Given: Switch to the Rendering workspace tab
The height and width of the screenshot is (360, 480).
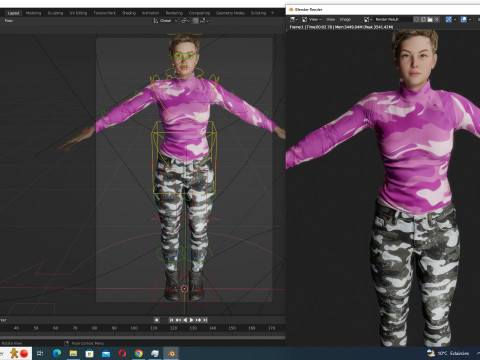Looking at the screenshot, I should [174, 13].
